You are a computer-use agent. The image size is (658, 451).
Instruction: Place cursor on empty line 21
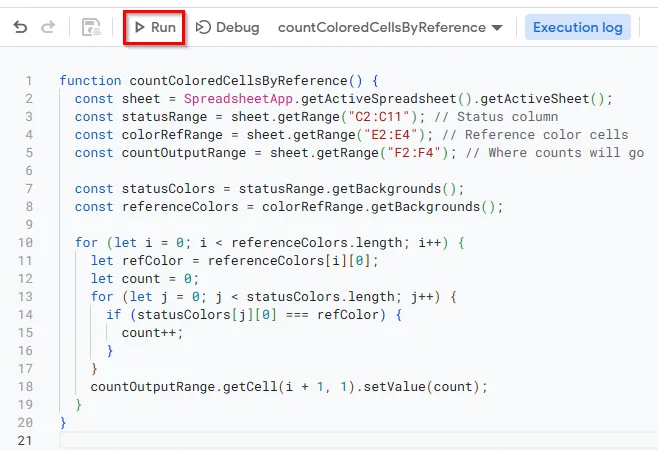coord(357,441)
